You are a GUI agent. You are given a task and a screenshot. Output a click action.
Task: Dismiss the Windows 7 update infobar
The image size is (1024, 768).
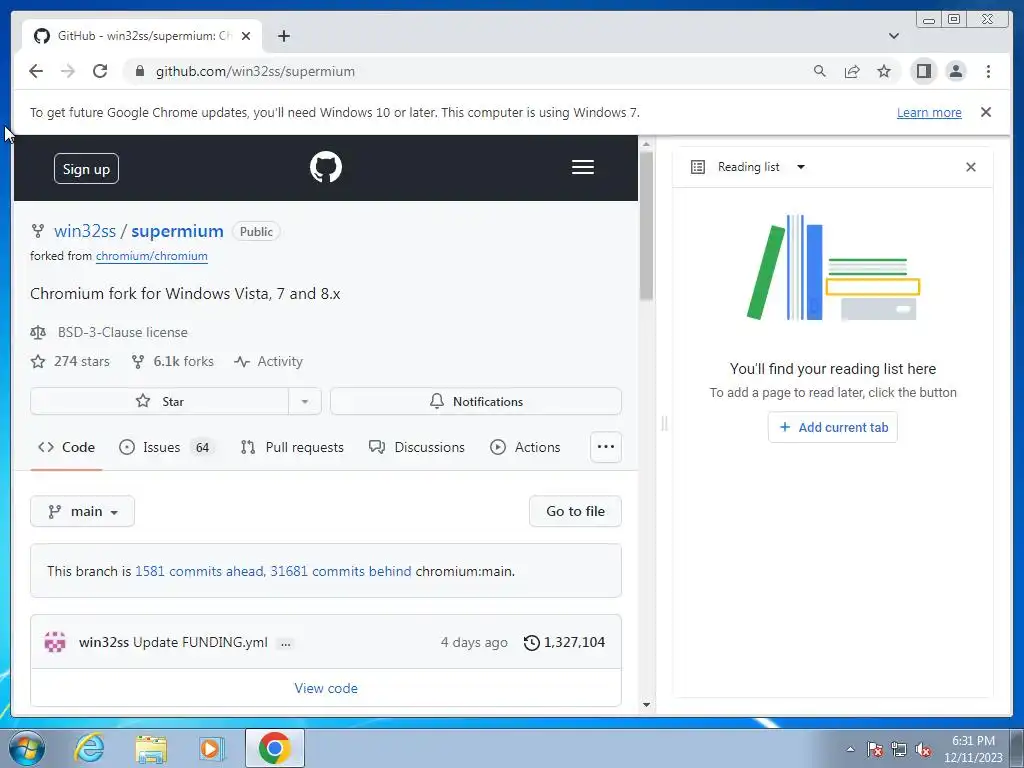coord(986,112)
